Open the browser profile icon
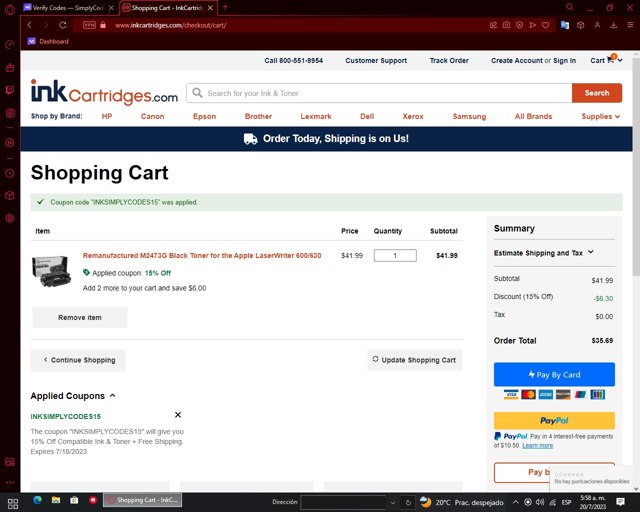The height and width of the screenshot is (512, 640). [597, 25]
